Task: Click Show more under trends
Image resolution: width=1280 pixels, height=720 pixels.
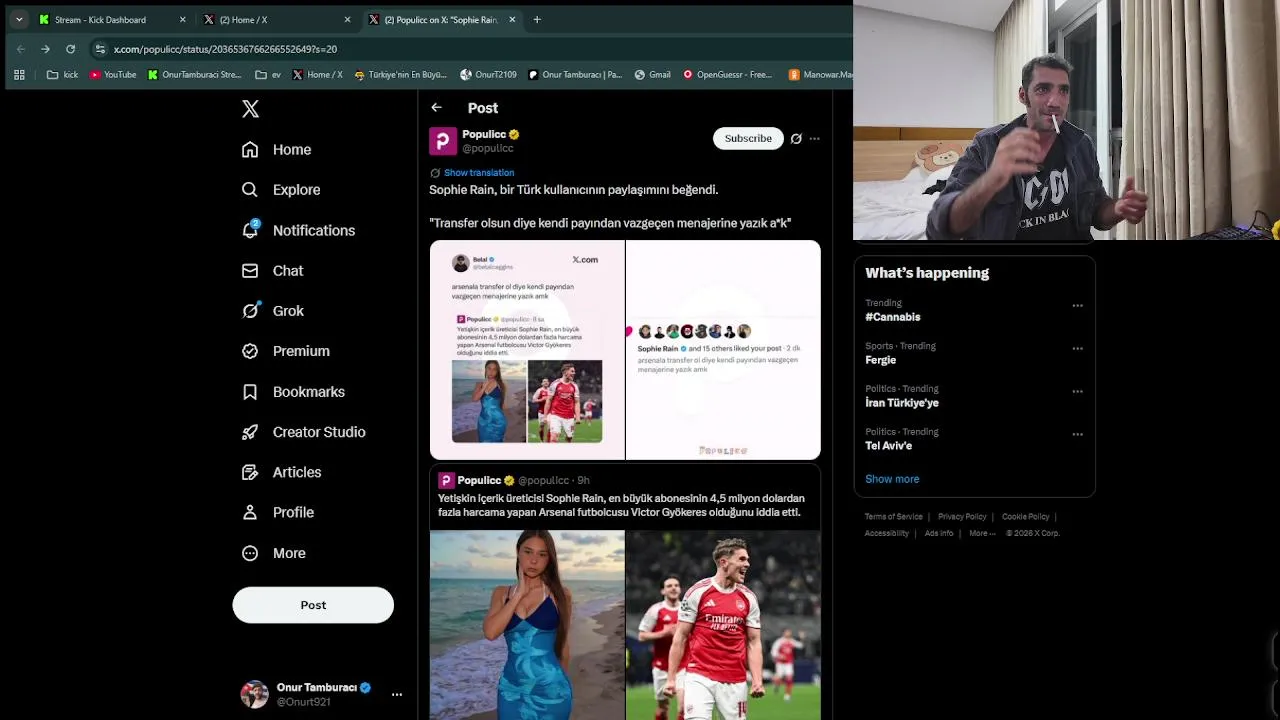Action: [892, 479]
